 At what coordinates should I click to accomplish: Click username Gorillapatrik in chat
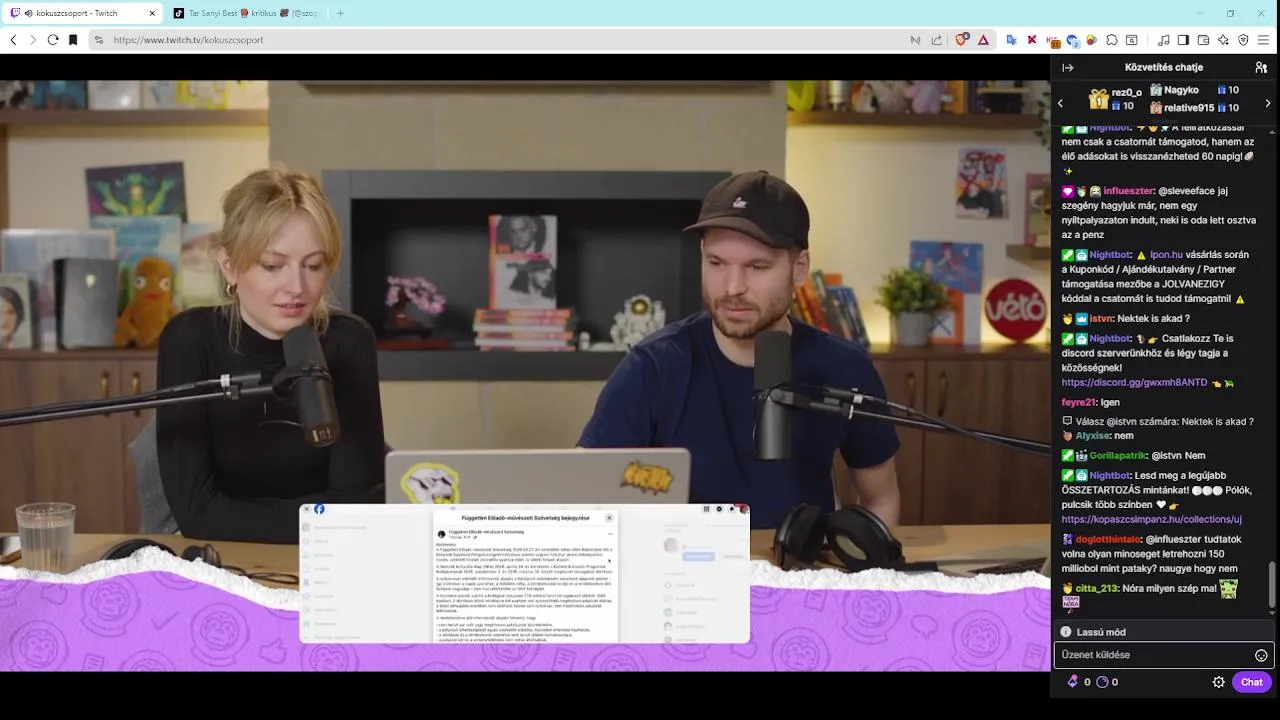(1117, 456)
